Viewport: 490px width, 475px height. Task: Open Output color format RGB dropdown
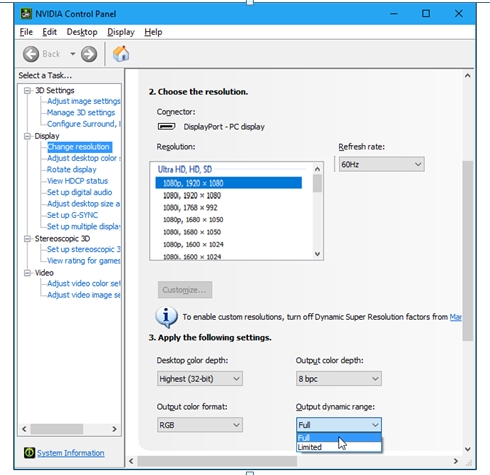pos(200,425)
